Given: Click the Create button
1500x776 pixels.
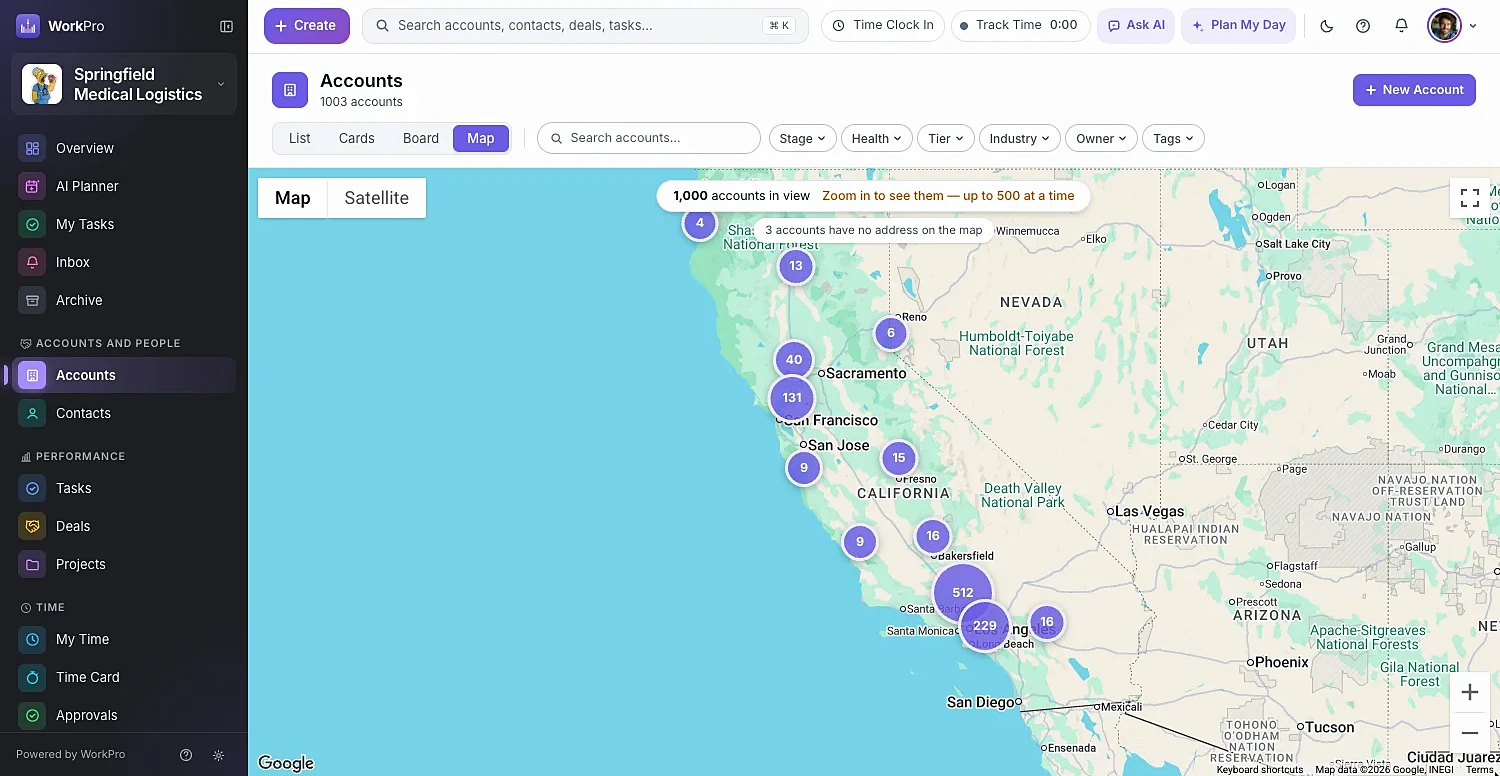Looking at the screenshot, I should pos(307,26).
